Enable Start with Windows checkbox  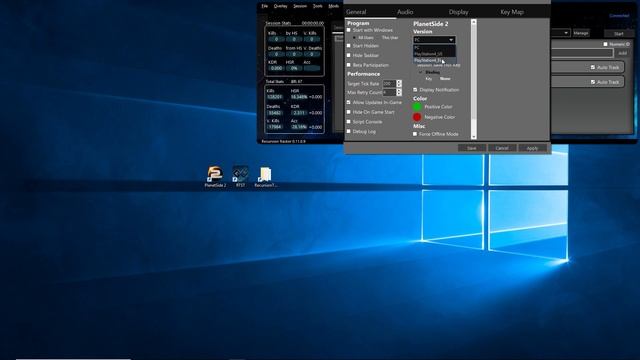349,30
